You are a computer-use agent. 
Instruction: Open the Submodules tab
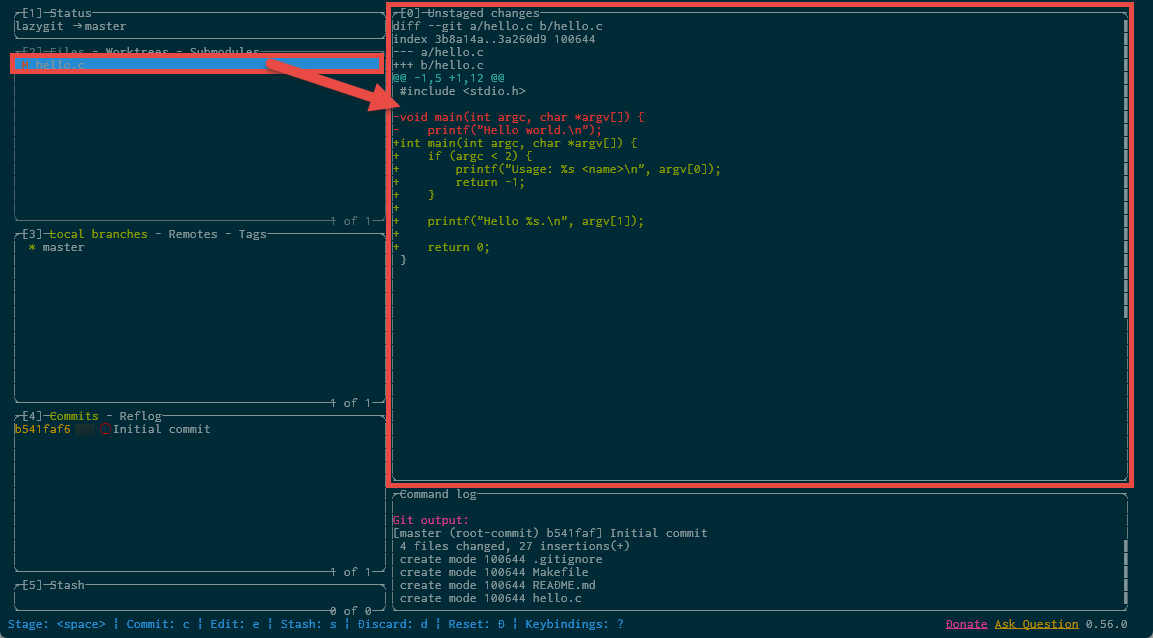[224, 51]
